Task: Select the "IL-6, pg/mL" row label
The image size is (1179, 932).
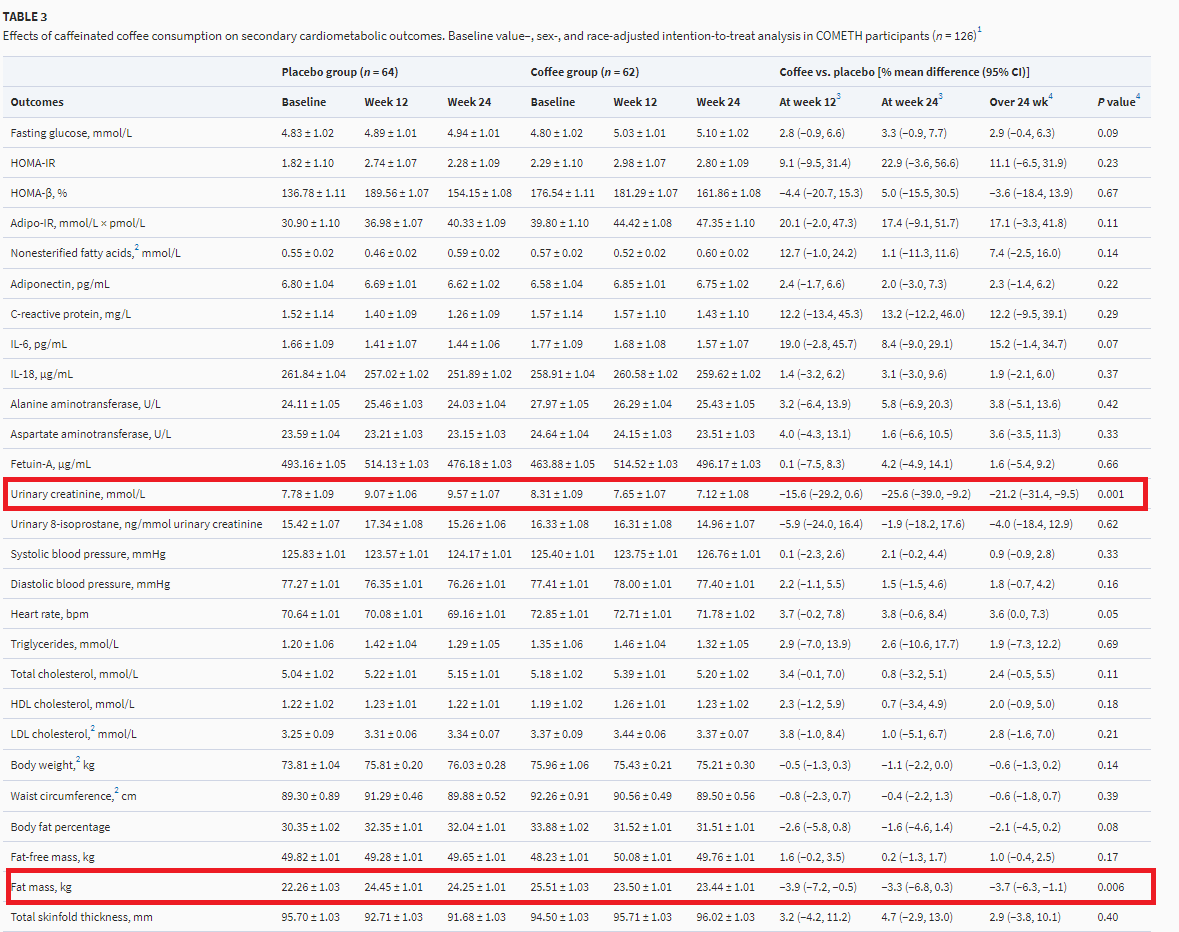Action: click(38, 344)
